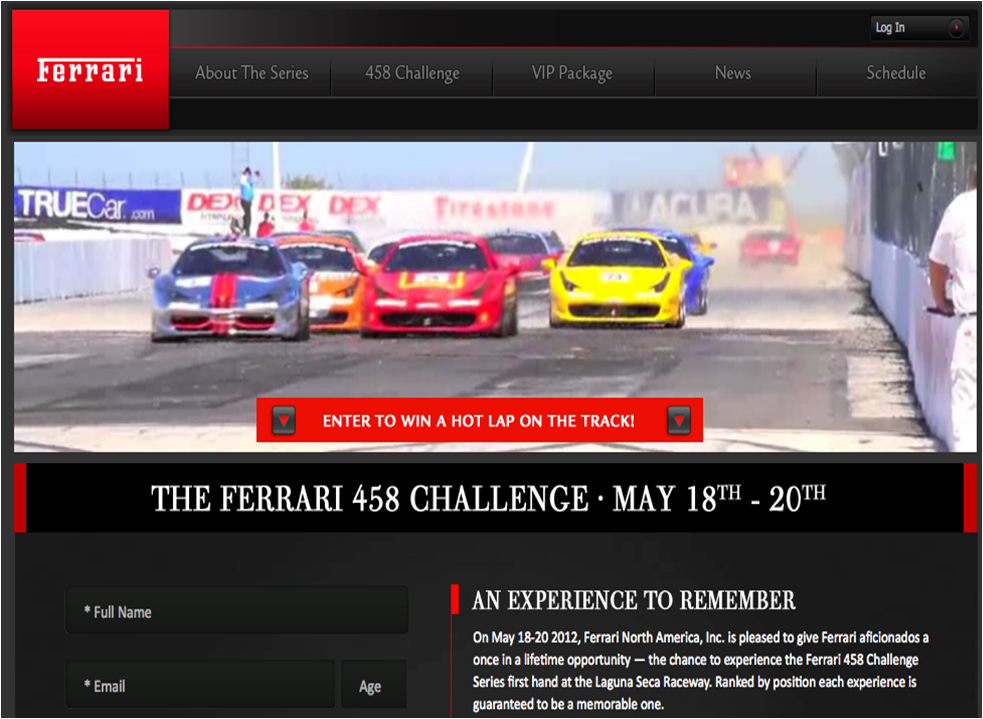Select the Age field

click(x=373, y=686)
